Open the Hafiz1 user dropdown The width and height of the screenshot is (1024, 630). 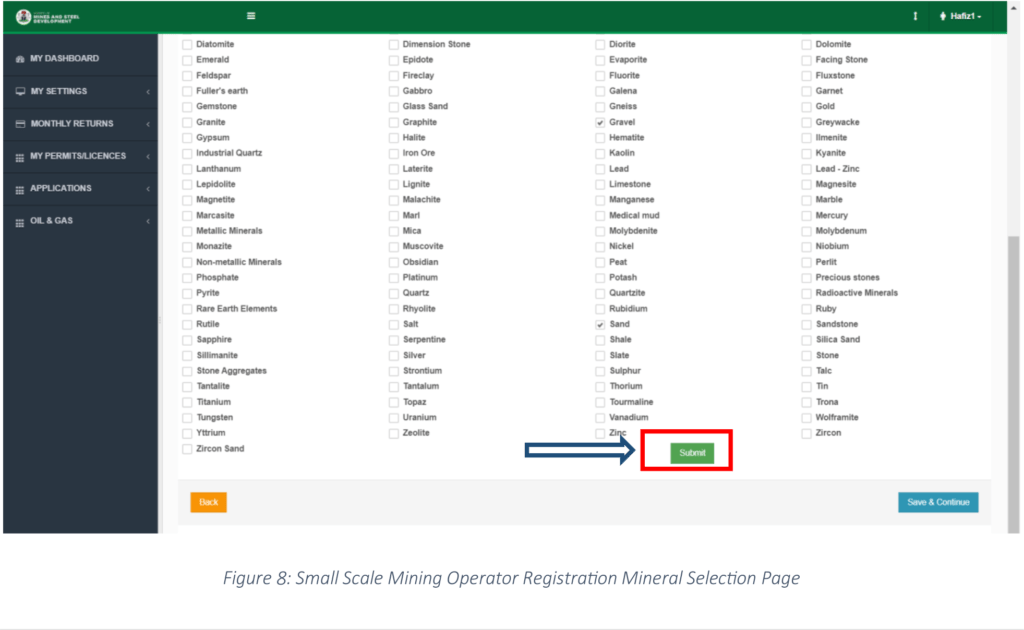(x=959, y=17)
